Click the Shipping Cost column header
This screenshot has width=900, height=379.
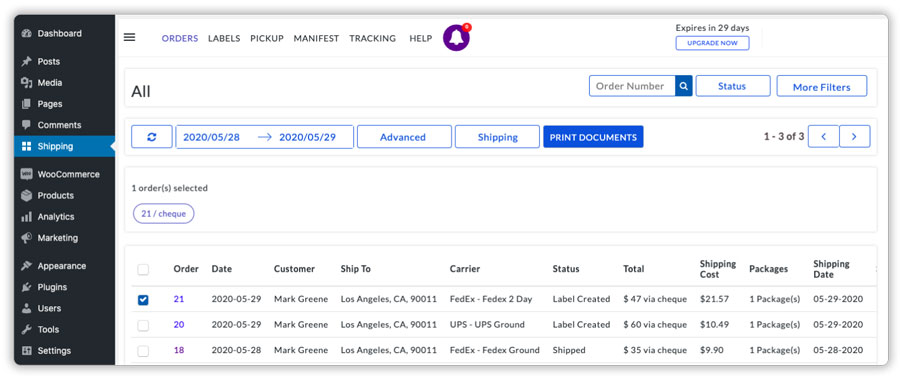717,269
